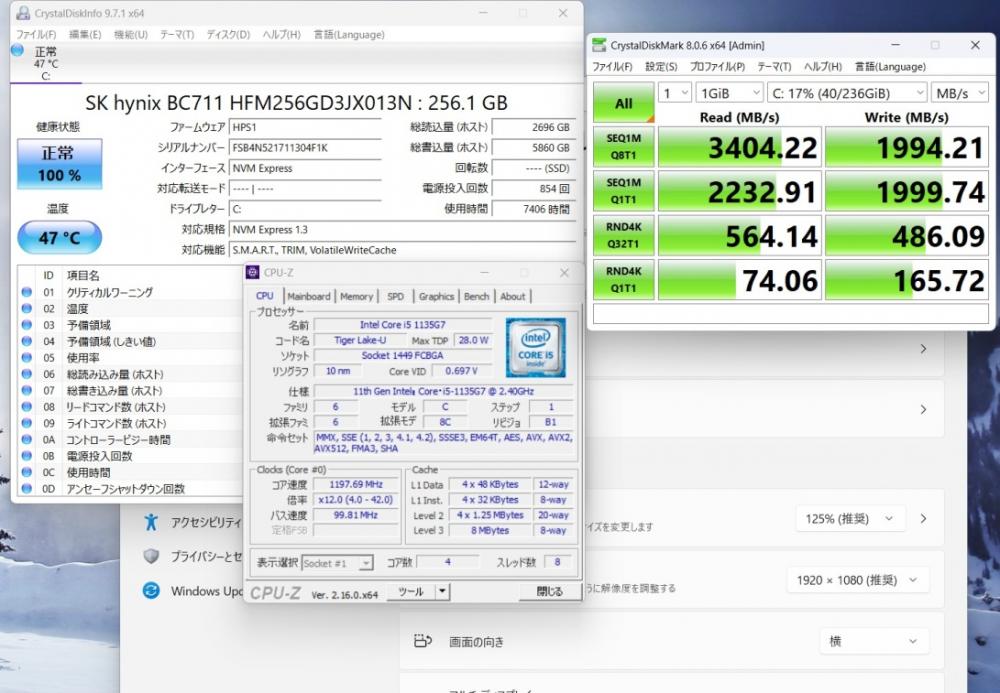Image resolution: width=1000 pixels, height=693 pixels.
Task: Open ツール dropdown arrow in CPU-Z
Action: (x=442, y=592)
